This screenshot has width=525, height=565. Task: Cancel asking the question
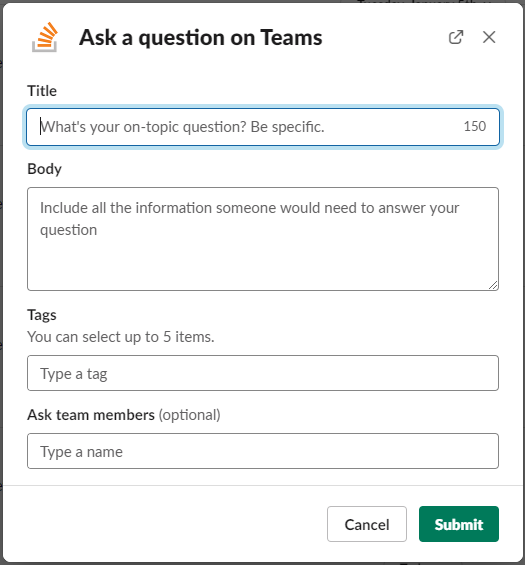click(367, 524)
